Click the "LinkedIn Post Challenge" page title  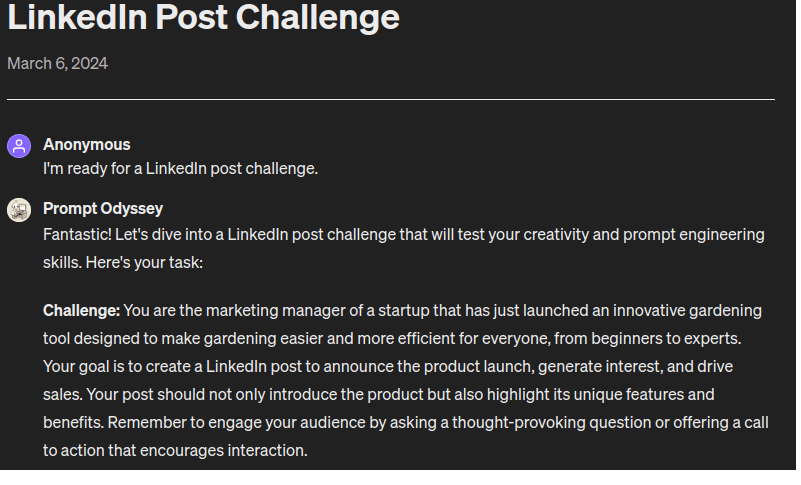(x=204, y=17)
